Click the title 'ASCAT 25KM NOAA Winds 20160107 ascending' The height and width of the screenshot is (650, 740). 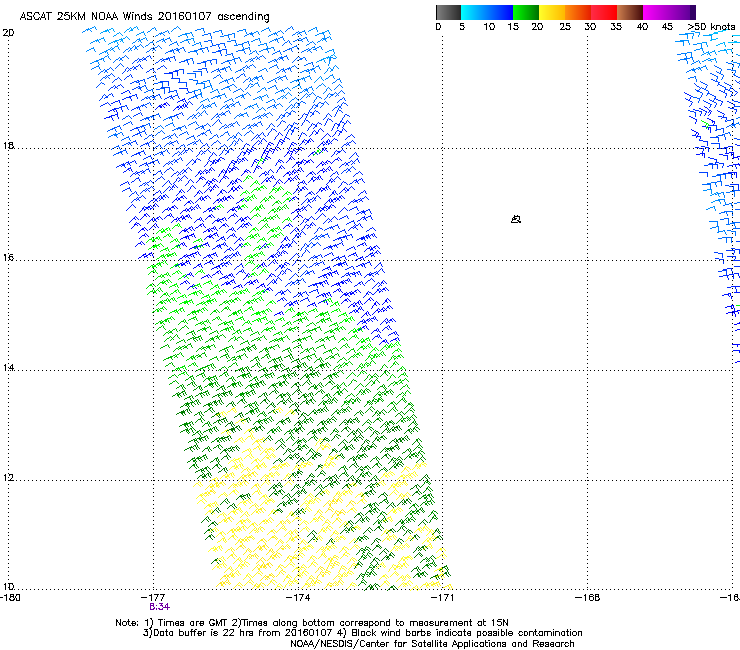pos(144,17)
